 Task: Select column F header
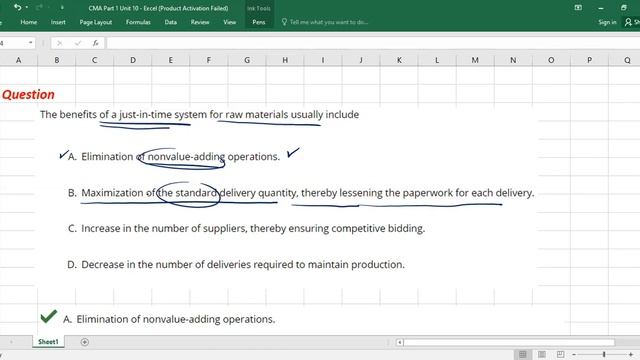coord(209,60)
